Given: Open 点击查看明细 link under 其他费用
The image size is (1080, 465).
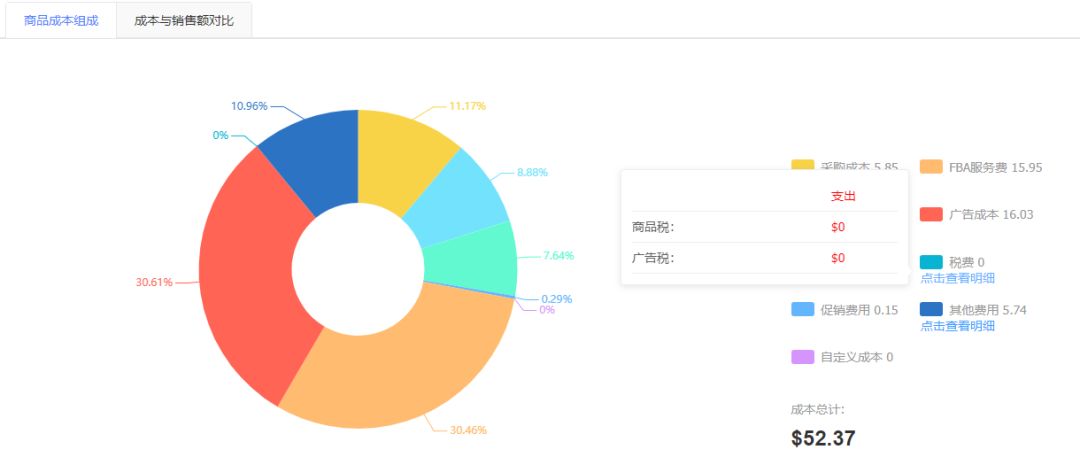Looking at the screenshot, I should pos(957,326).
